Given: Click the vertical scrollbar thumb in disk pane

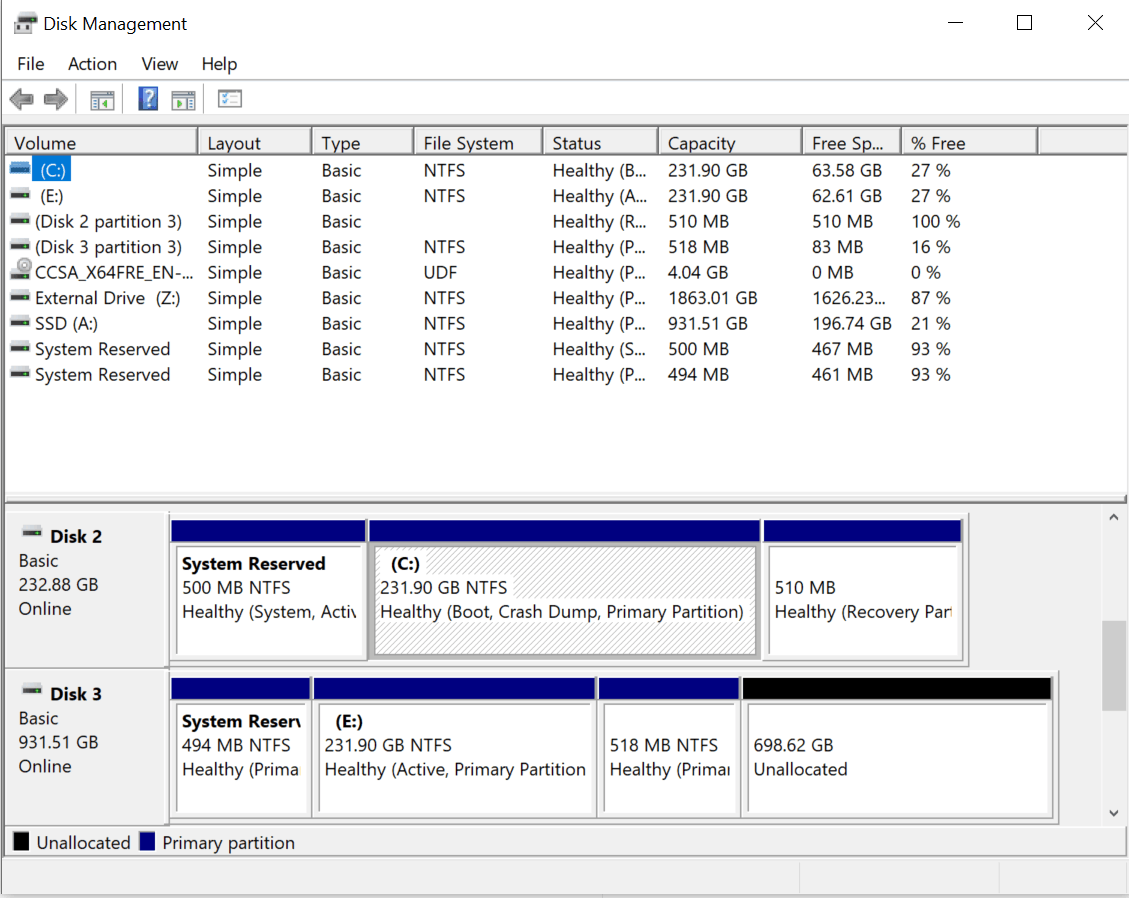Looking at the screenshot, I should 1114,665.
